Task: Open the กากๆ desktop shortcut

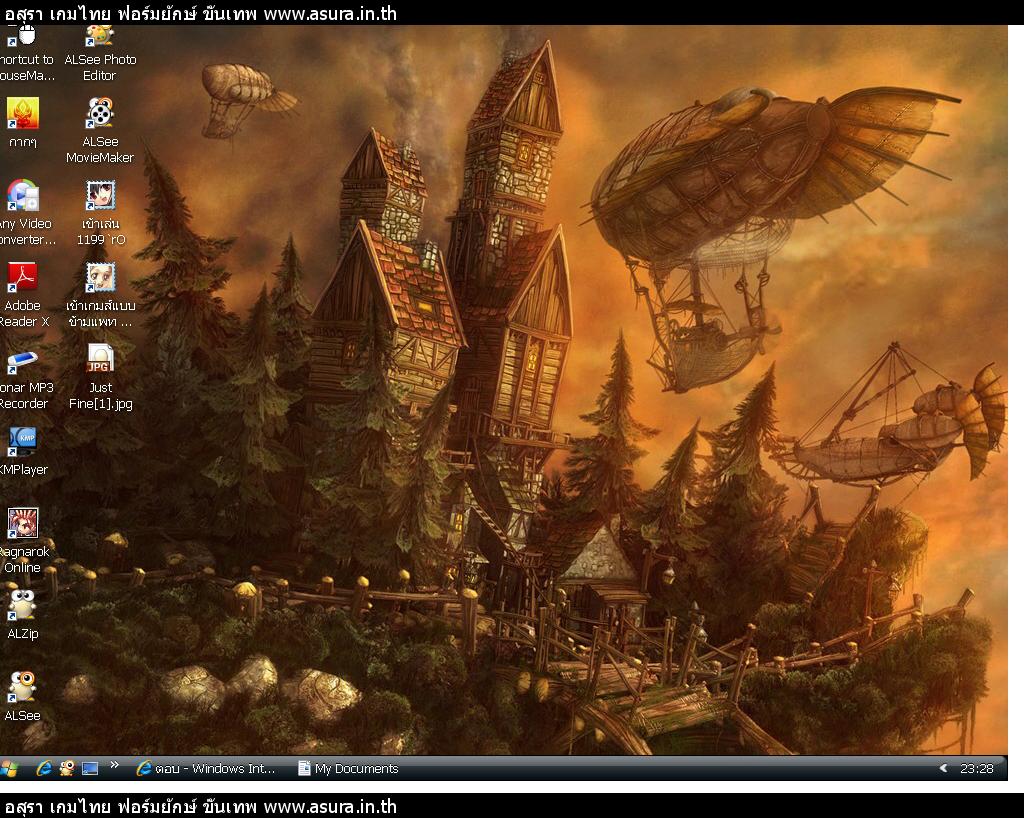Action: point(23,122)
